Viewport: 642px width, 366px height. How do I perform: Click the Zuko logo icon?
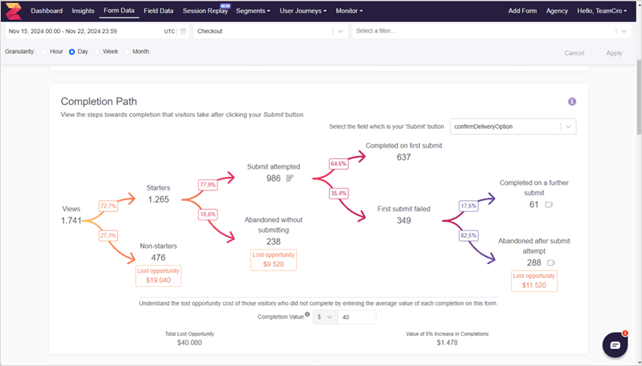coord(14,11)
